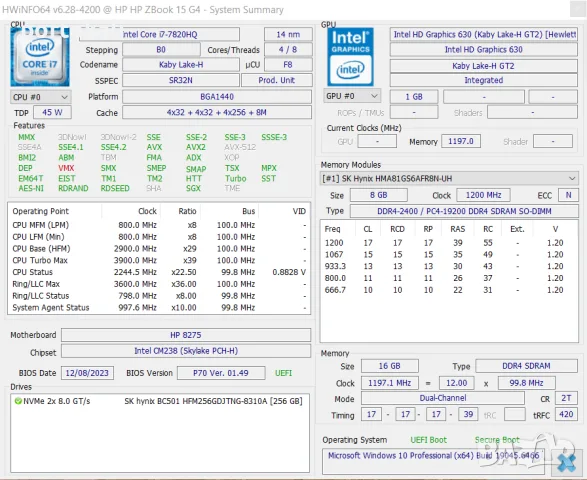This screenshot has width=587, height=480.
Task: Open the GPU #0 selector dropdown
Action: pos(352,96)
